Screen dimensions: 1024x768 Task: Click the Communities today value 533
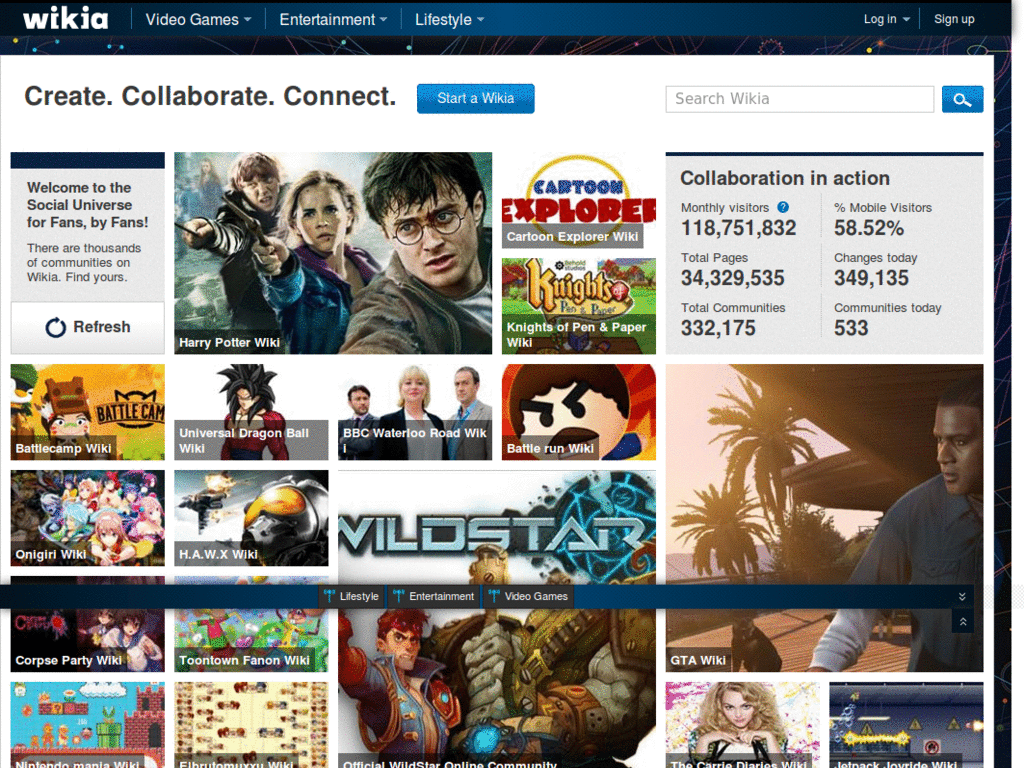pos(851,328)
